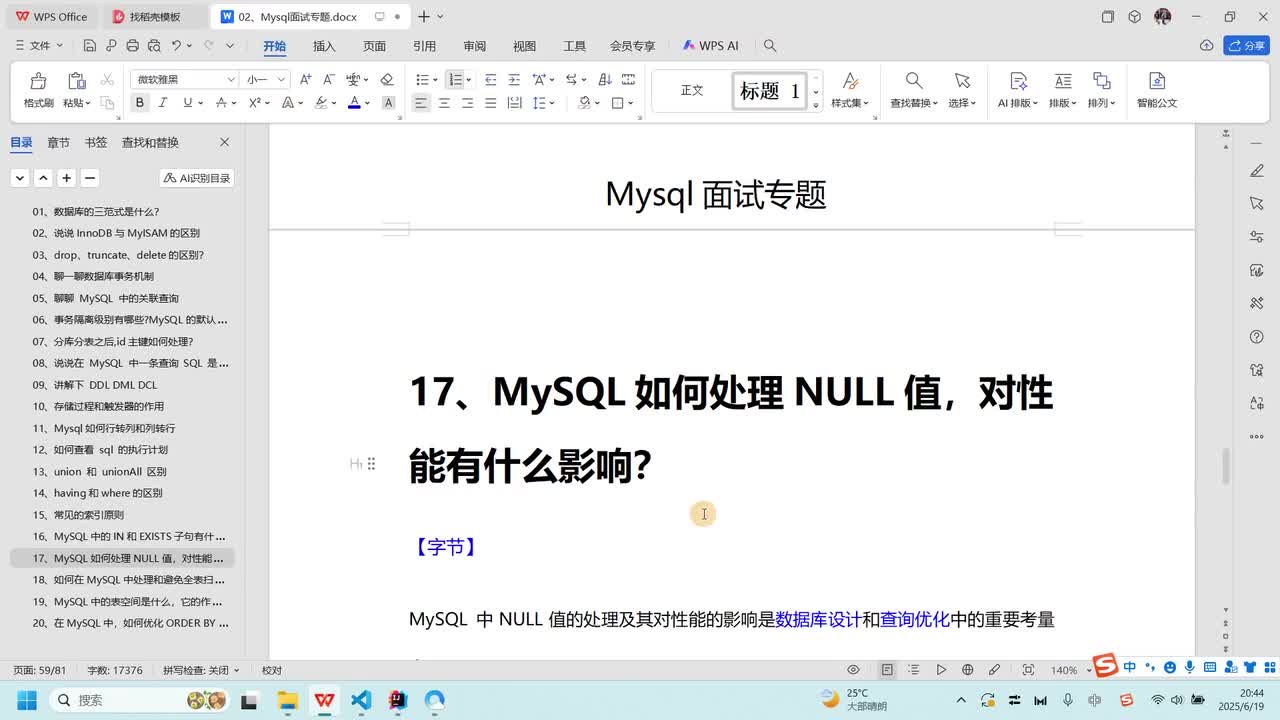Set justified text alignment
The width and height of the screenshot is (1280, 720).
pyautogui.click(x=490, y=103)
